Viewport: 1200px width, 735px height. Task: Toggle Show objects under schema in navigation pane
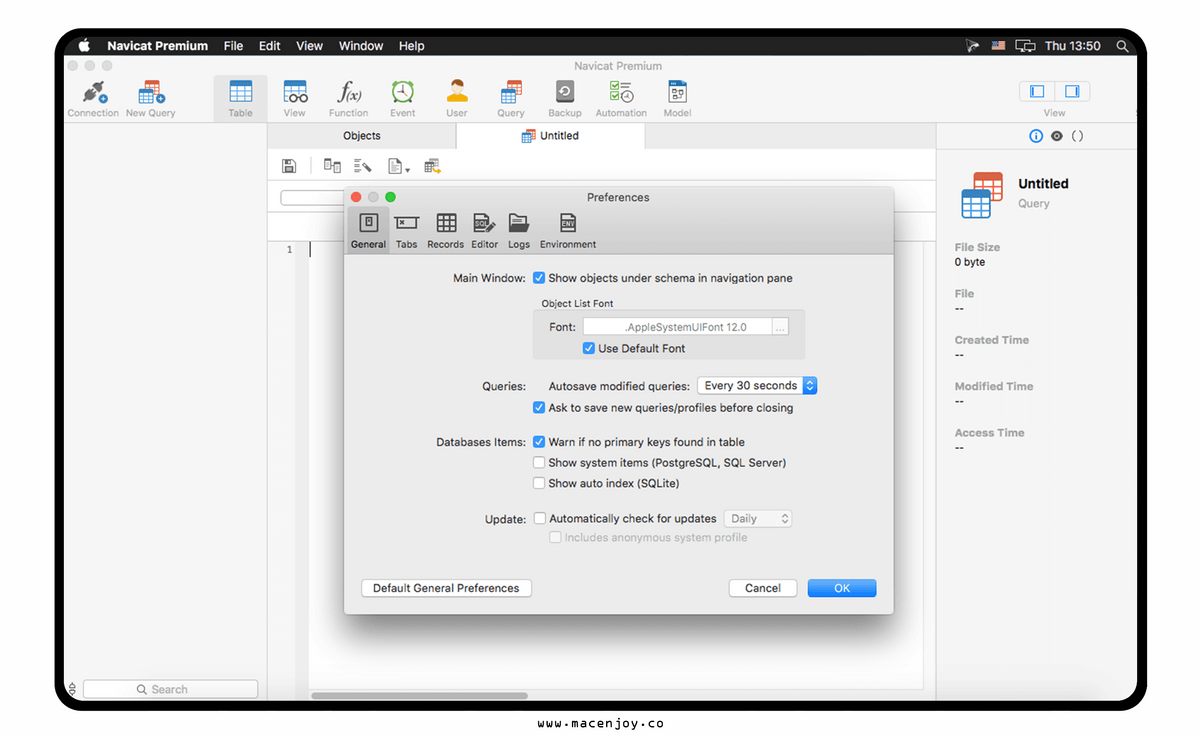539,278
